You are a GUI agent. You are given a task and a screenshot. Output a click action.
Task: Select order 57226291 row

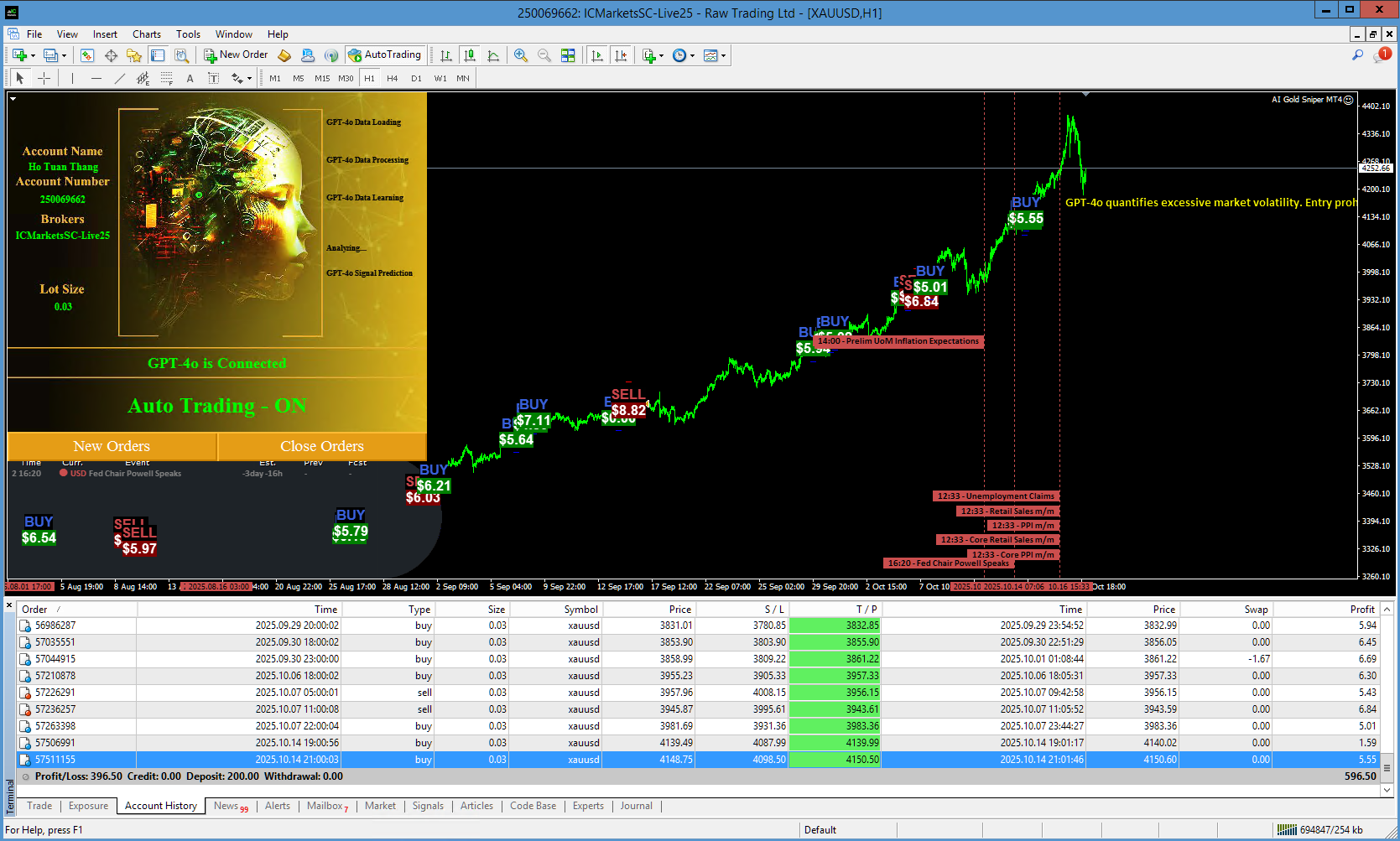click(698, 693)
